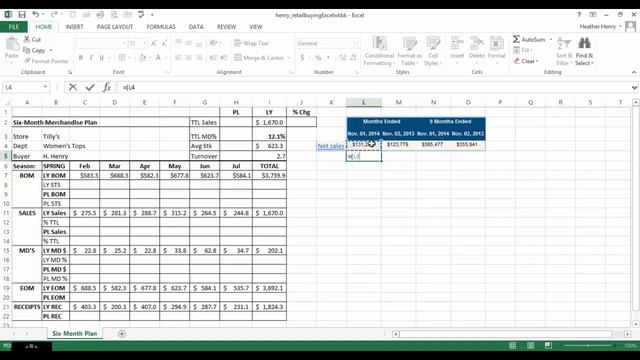Click Find & Select binoculars icon
This screenshot has height=360, width=640.
[x=584, y=43]
